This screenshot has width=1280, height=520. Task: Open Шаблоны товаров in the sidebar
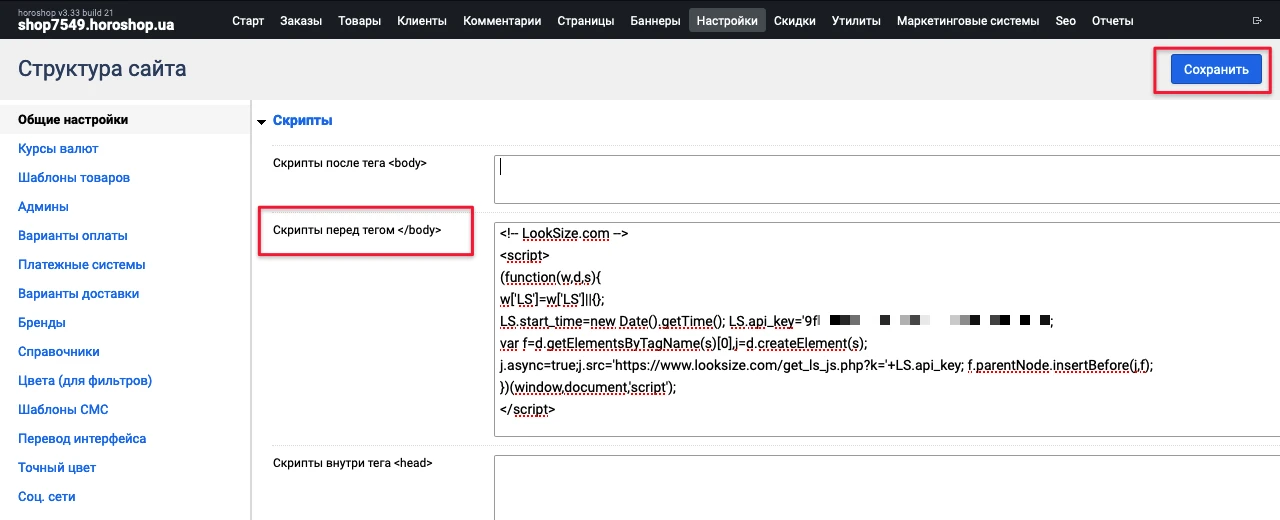pyautogui.click(x=74, y=178)
